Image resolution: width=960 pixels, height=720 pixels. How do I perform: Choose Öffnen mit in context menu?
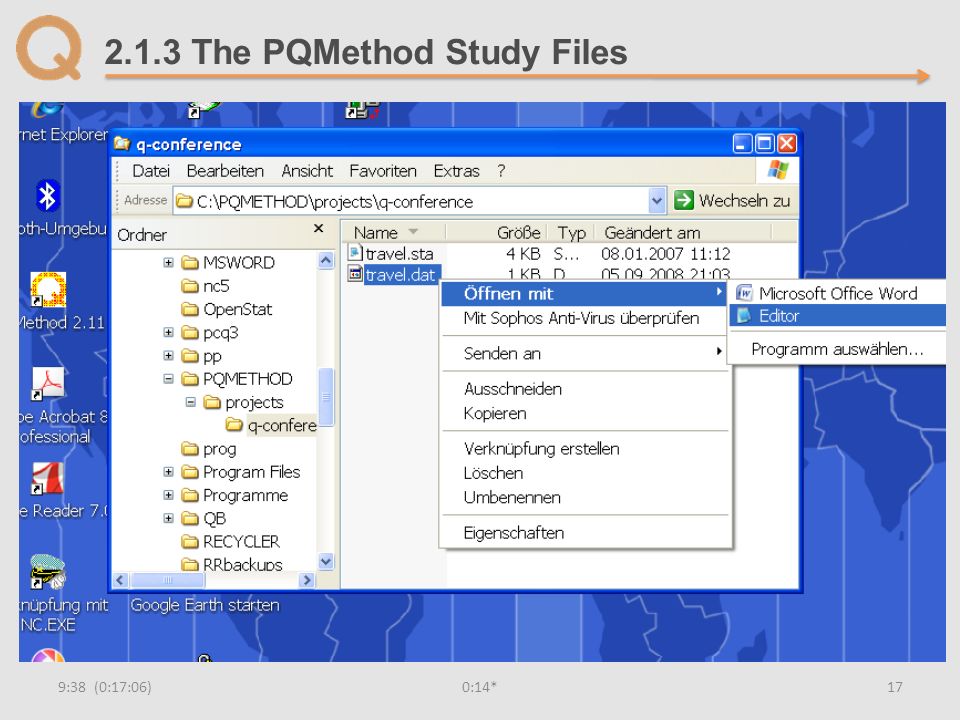click(585, 294)
